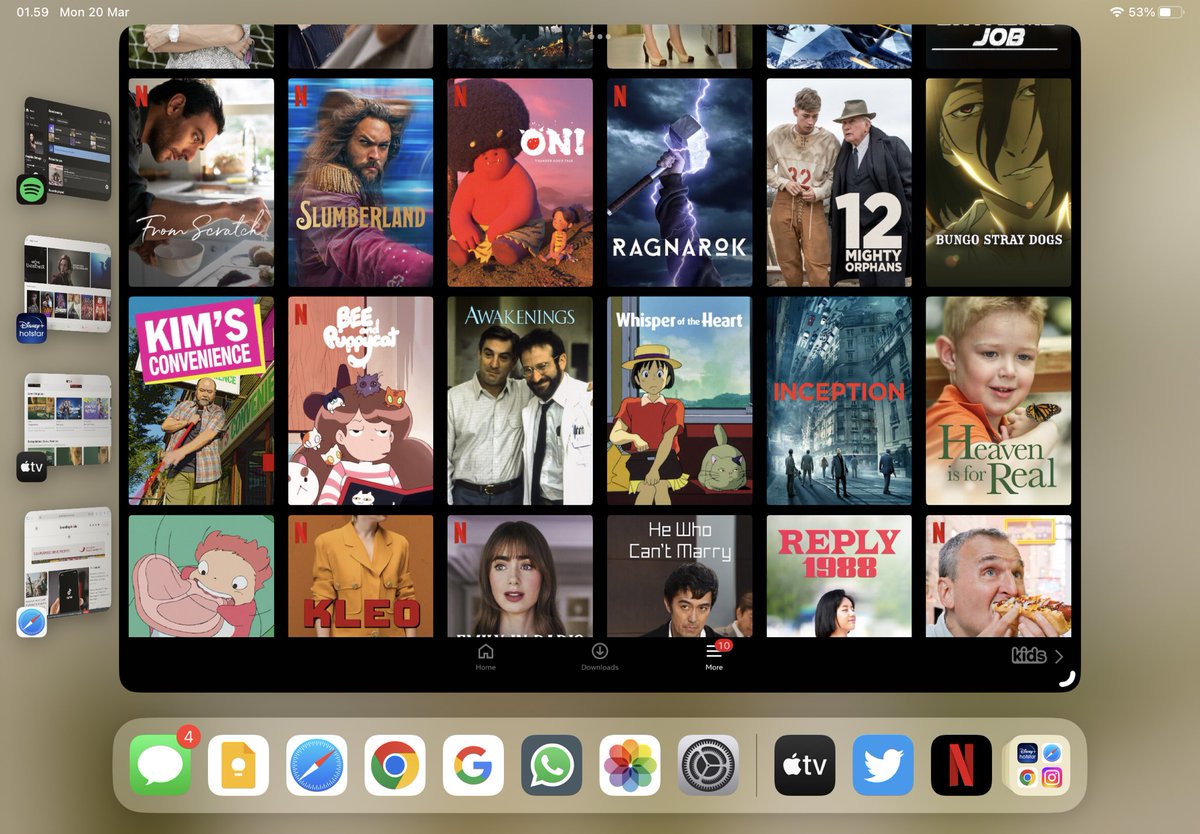Tap the date Mon 20 Mar

click(94, 12)
